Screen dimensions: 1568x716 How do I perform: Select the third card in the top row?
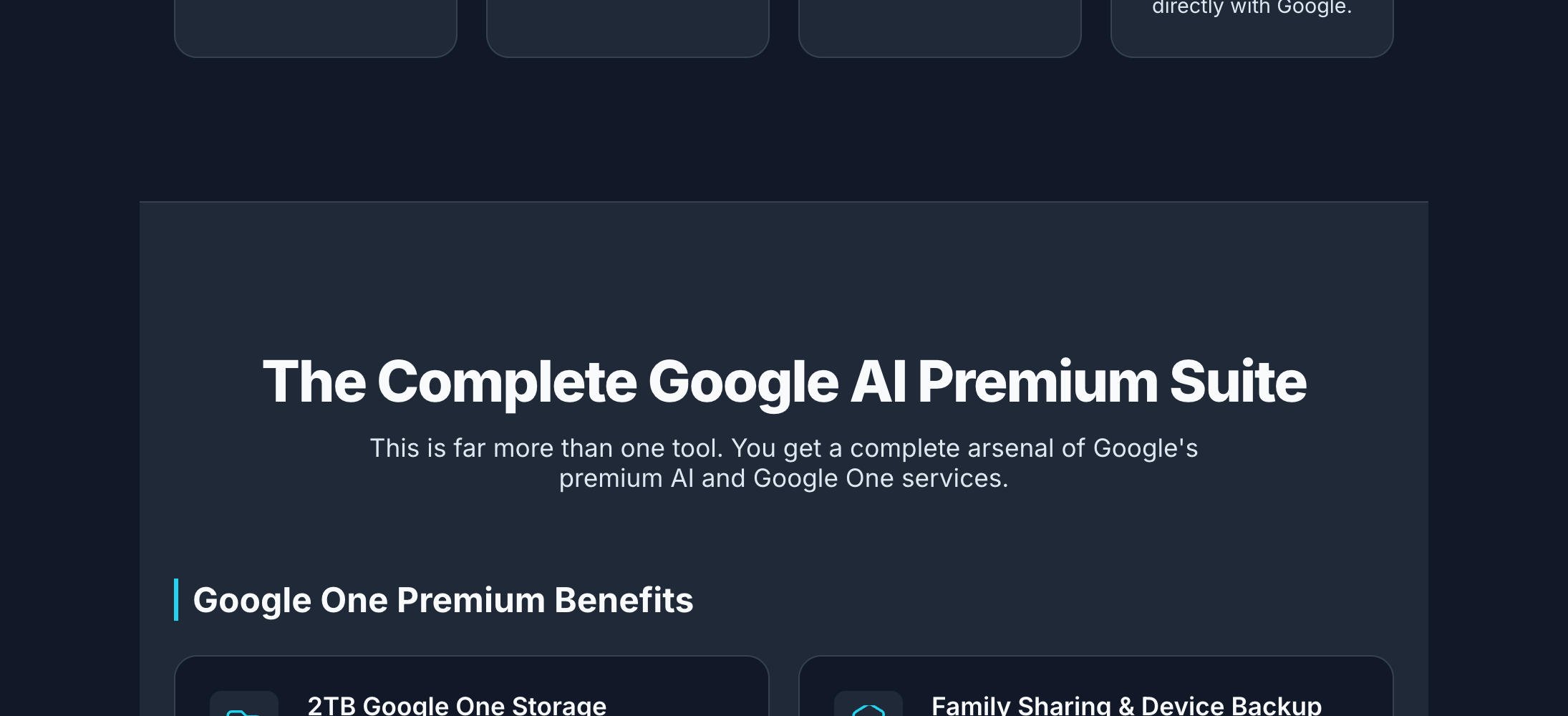pos(940,27)
